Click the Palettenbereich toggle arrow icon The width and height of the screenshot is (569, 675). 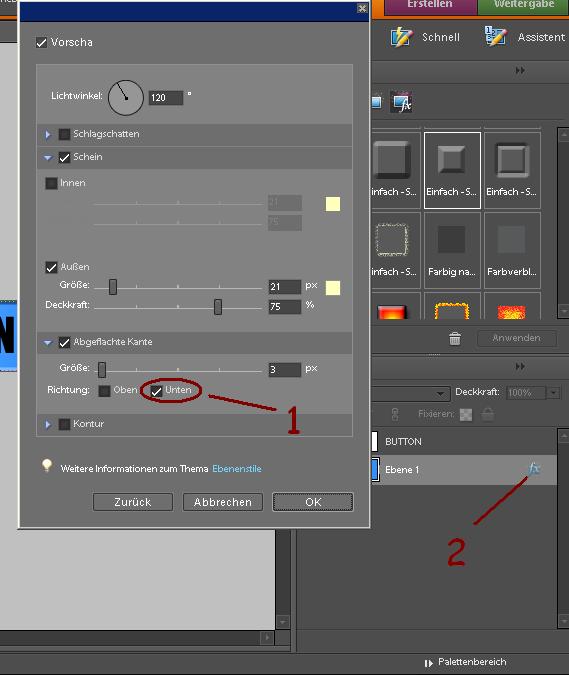click(428, 663)
